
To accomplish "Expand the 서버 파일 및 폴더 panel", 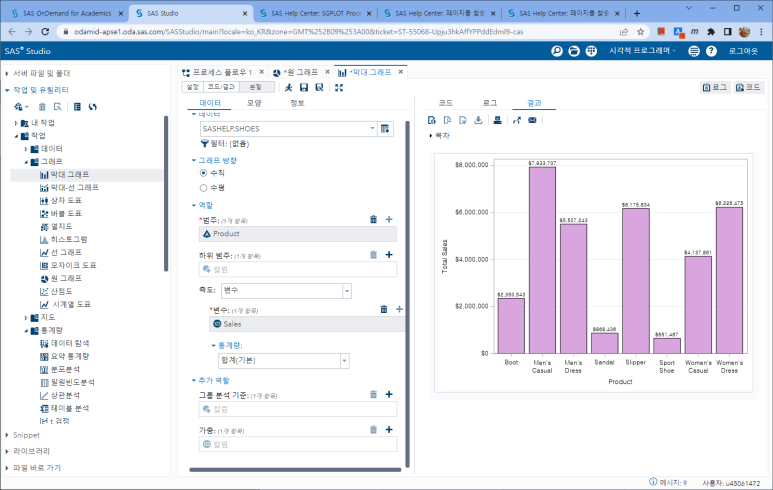I will tap(7, 73).
